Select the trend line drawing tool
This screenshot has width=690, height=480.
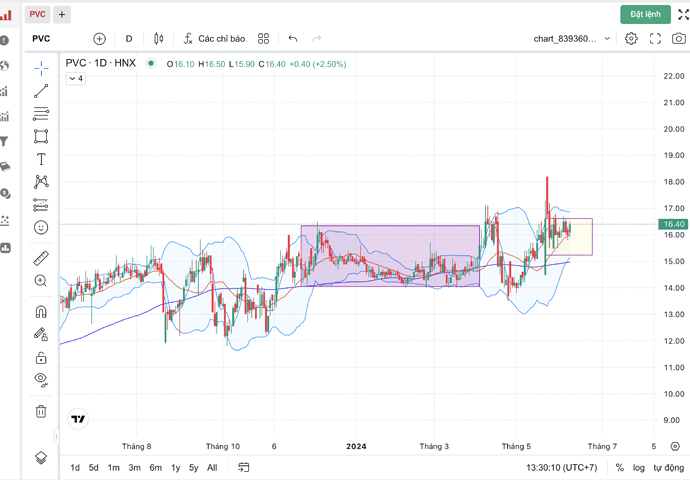(x=41, y=91)
